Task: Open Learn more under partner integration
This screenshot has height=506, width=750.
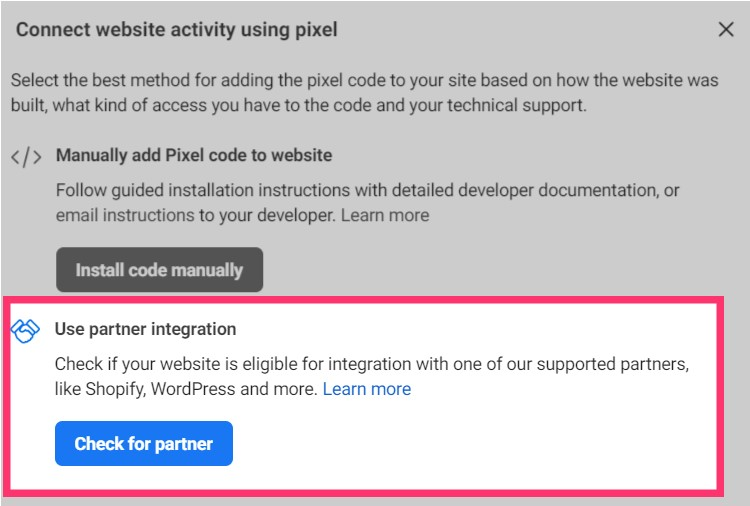Action: (x=367, y=389)
